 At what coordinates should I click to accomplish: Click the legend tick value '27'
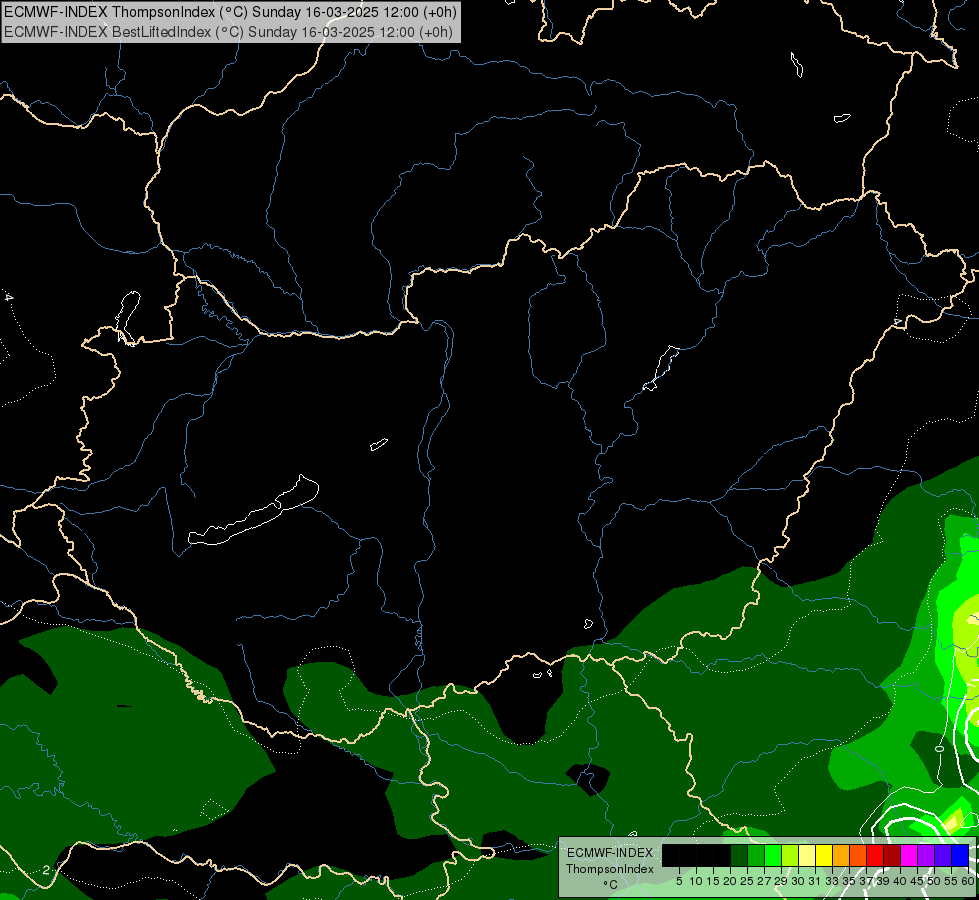764,881
